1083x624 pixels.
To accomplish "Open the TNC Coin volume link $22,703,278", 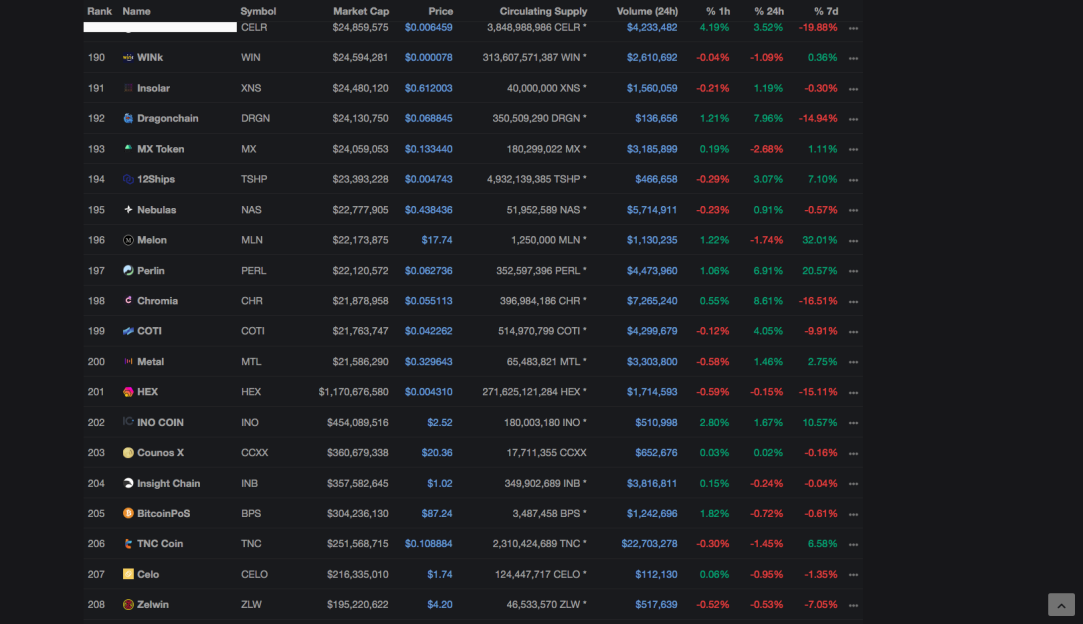I will pyautogui.click(x=649, y=544).
